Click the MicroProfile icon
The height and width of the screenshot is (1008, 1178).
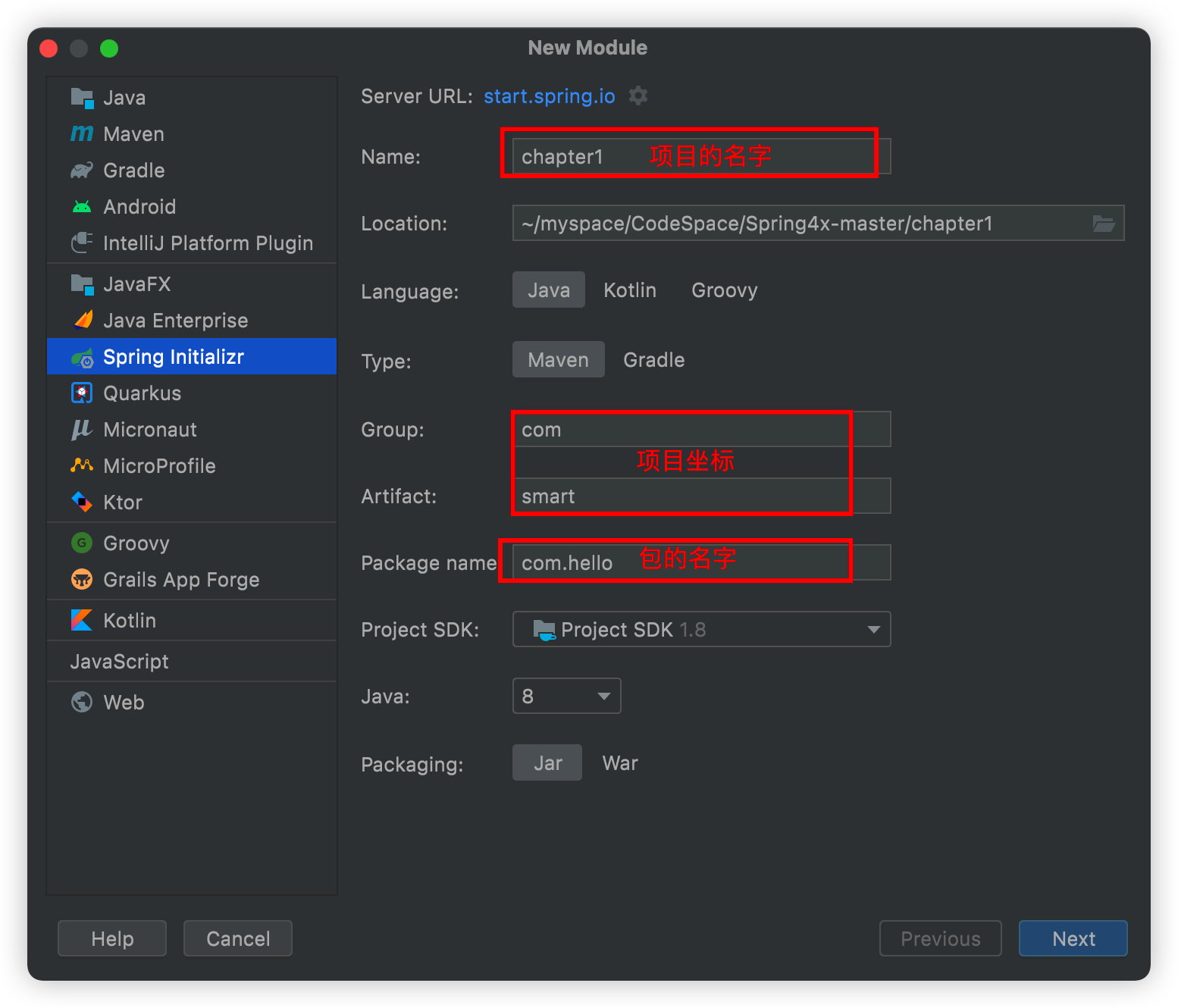pos(82,465)
